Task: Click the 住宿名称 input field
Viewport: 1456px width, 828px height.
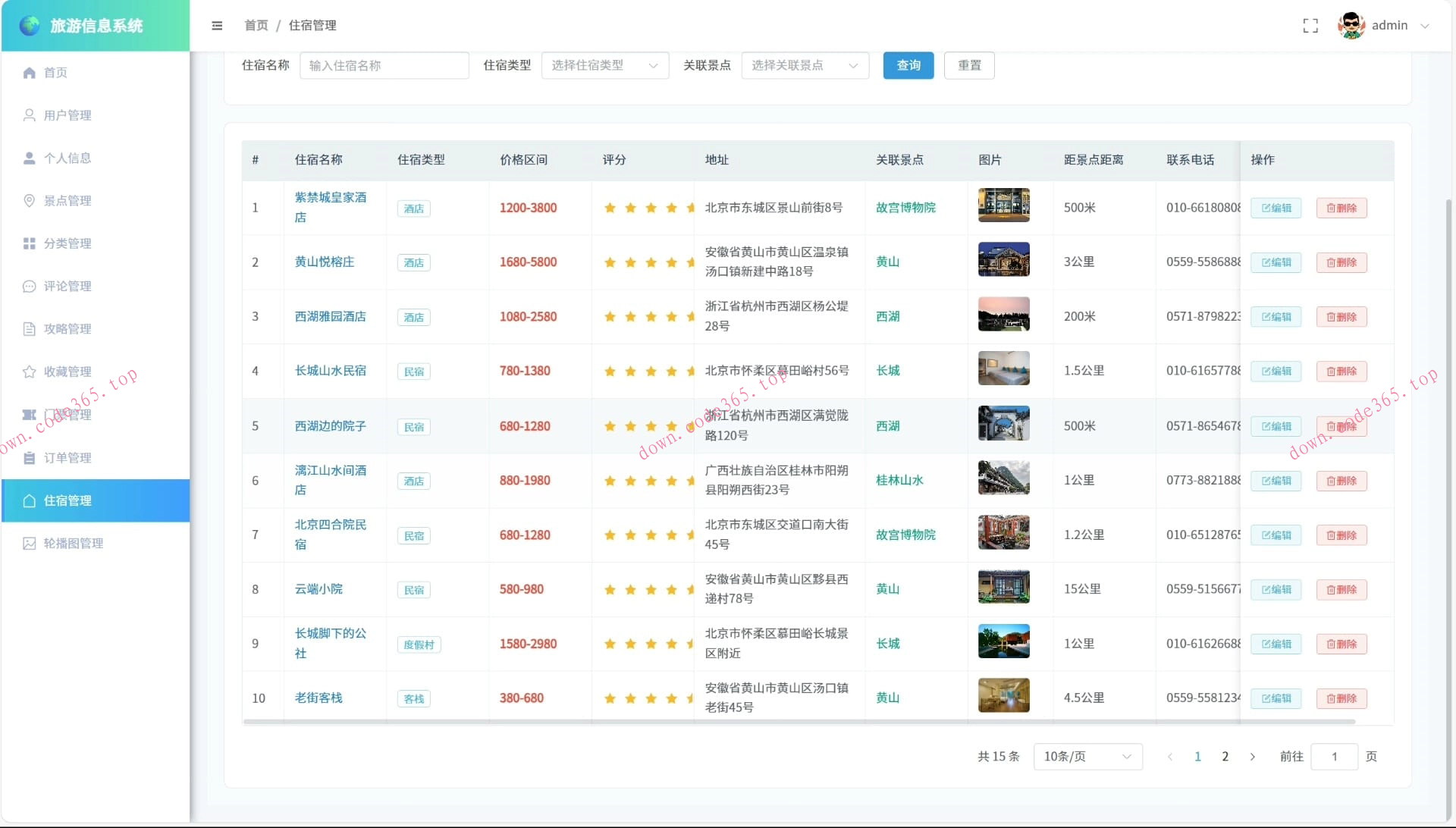Action: coord(384,65)
